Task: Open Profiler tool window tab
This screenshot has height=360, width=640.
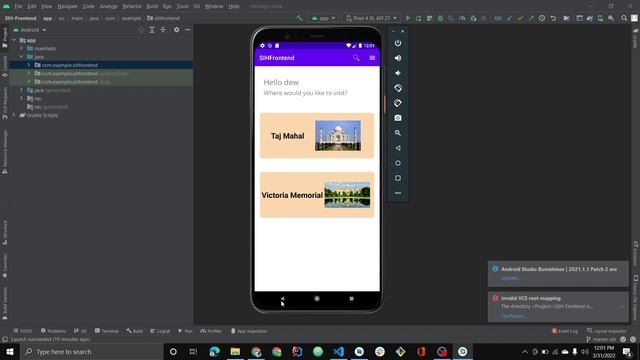Action: (x=211, y=331)
